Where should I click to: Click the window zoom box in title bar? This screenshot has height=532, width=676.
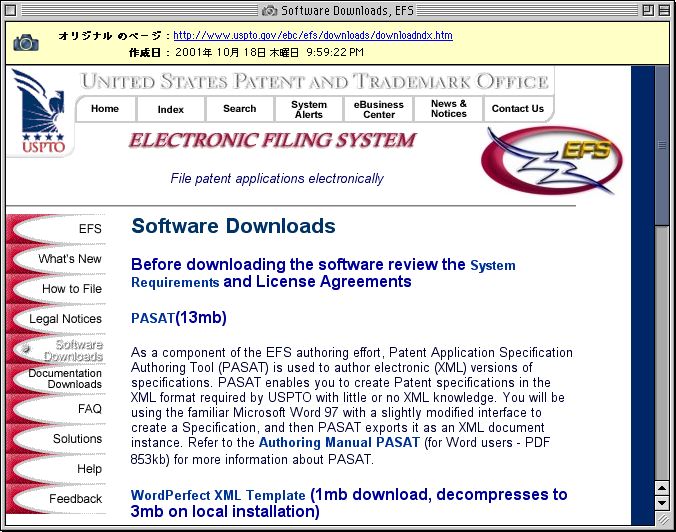pyautogui.click(x=642, y=9)
